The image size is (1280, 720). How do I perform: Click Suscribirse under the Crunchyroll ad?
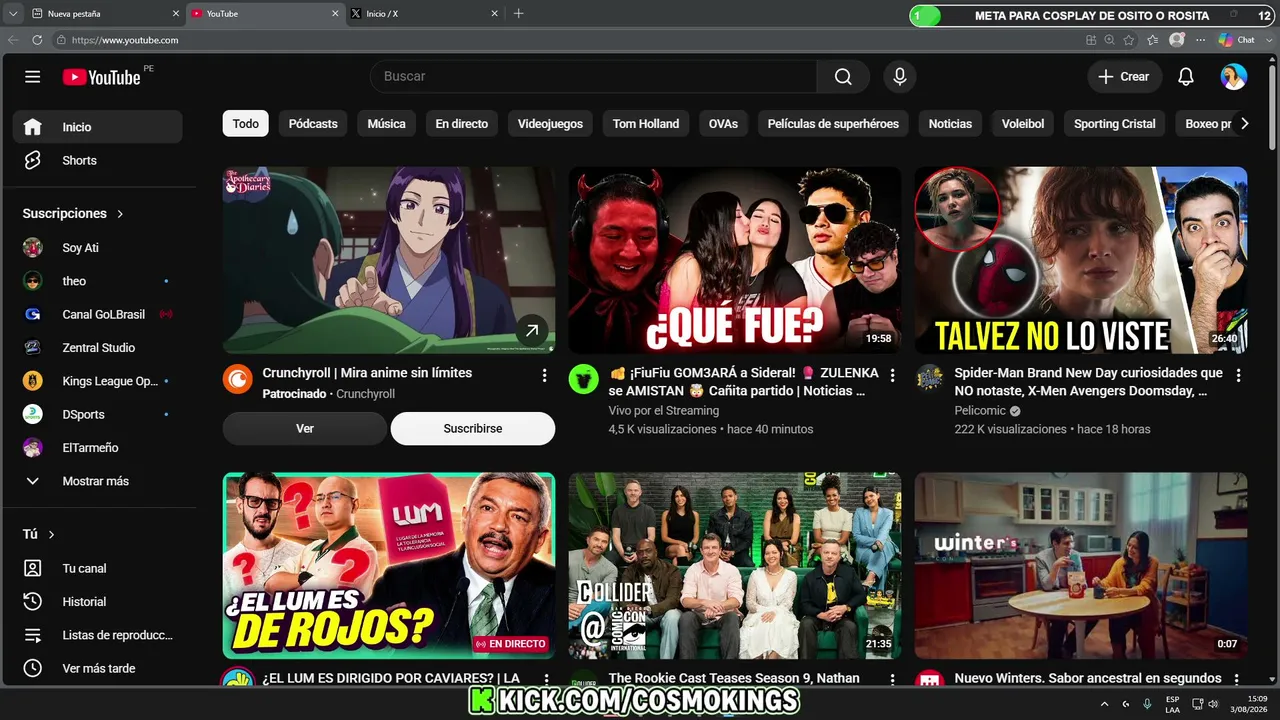[473, 428]
